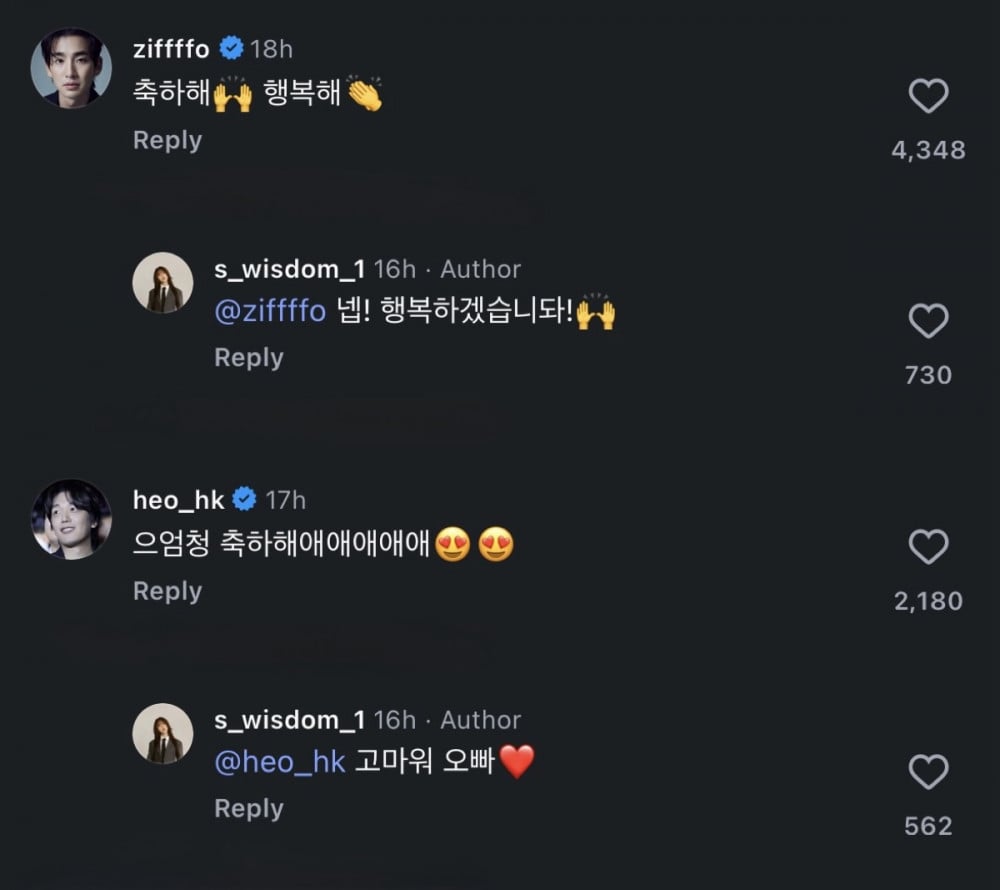Image resolution: width=1000 pixels, height=890 pixels.
Task: Click the @heo_hk mention in the reply
Action: [x=279, y=762]
